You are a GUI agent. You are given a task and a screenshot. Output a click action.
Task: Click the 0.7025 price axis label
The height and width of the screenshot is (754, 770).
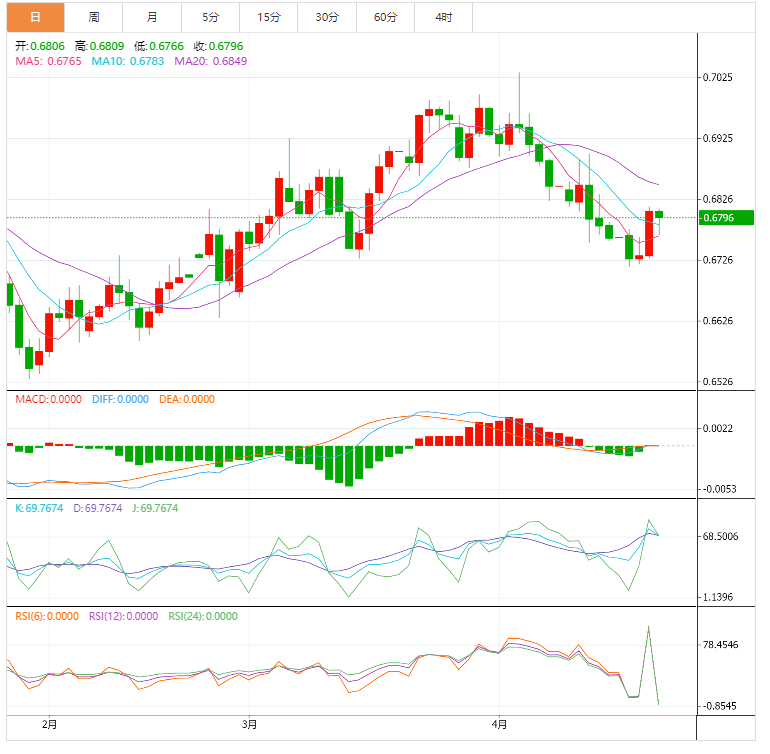(717, 77)
